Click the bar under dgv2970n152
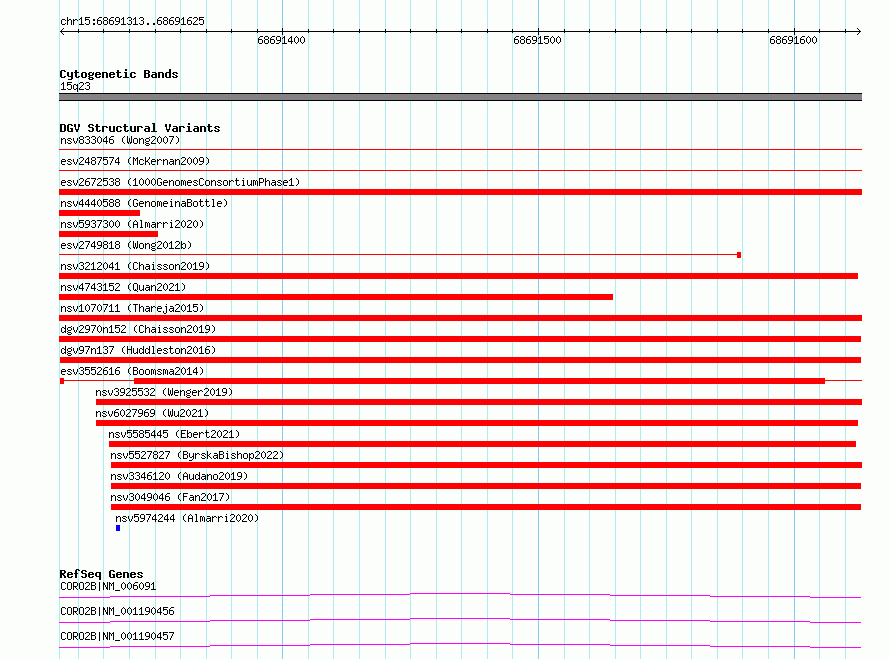Viewport: 890px width, 659px height. tap(460, 339)
